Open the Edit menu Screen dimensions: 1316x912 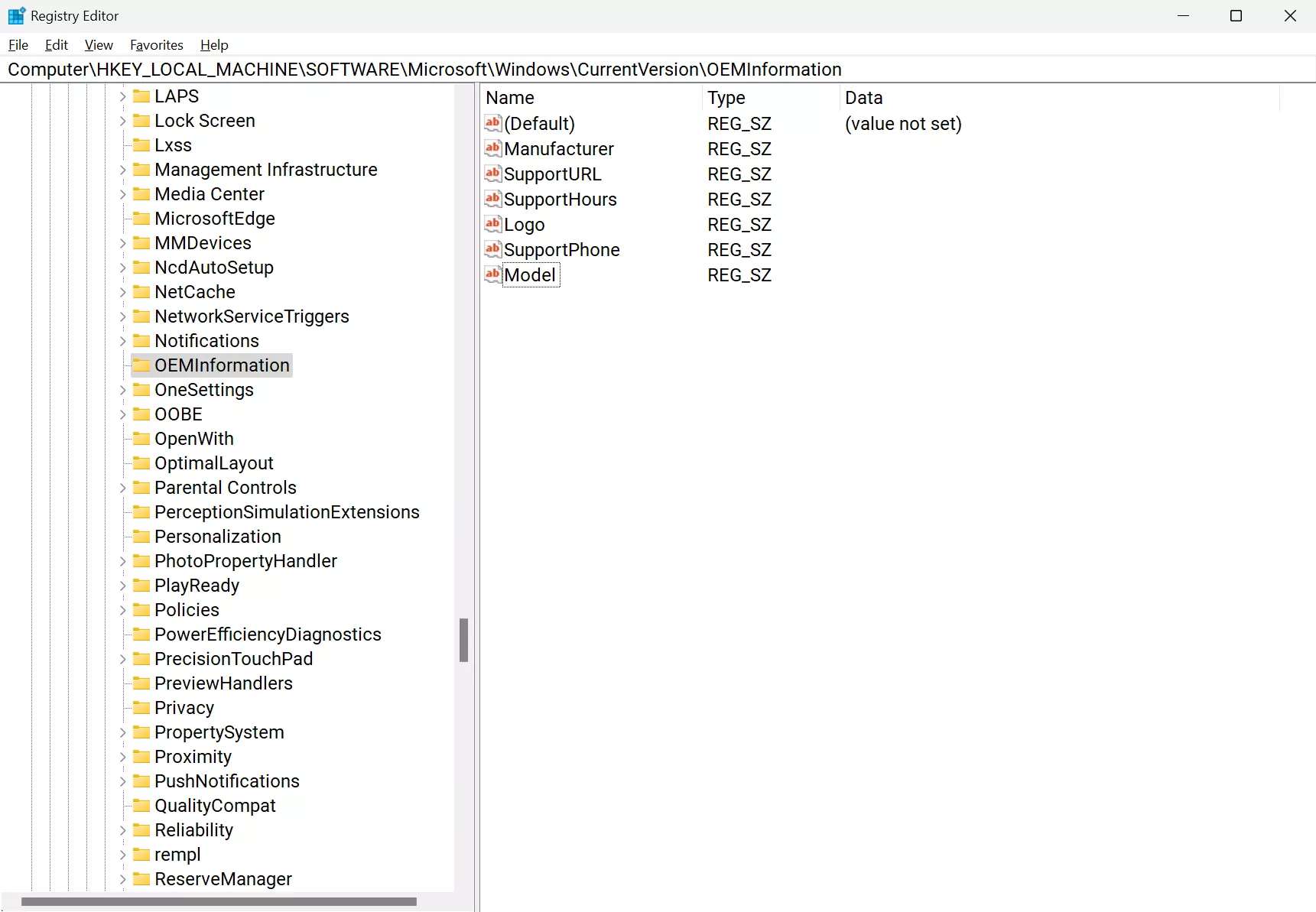click(x=57, y=45)
